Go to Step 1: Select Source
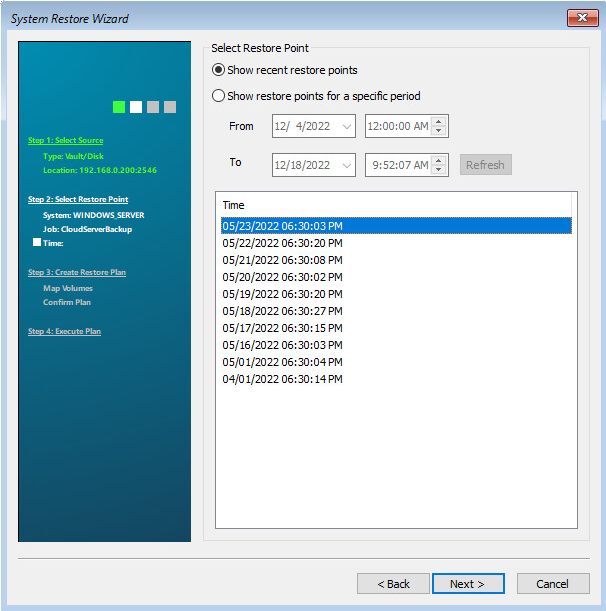606x611 pixels. pos(65,141)
